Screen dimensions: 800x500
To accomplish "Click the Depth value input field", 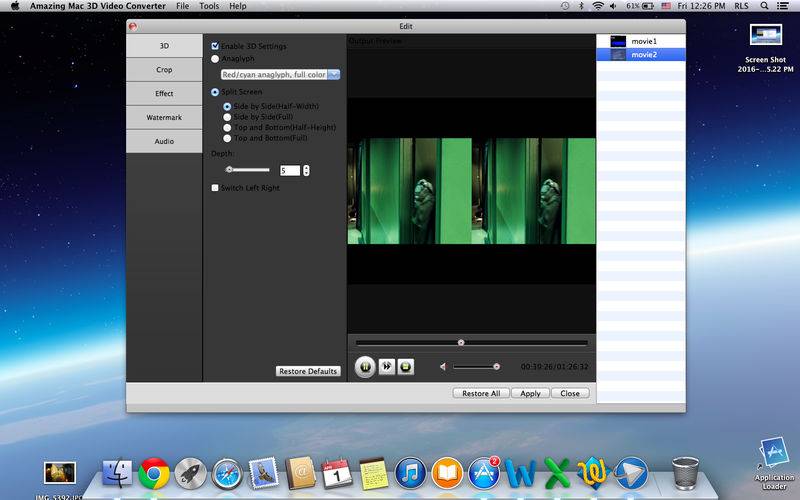I will pyautogui.click(x=290, y=170).
